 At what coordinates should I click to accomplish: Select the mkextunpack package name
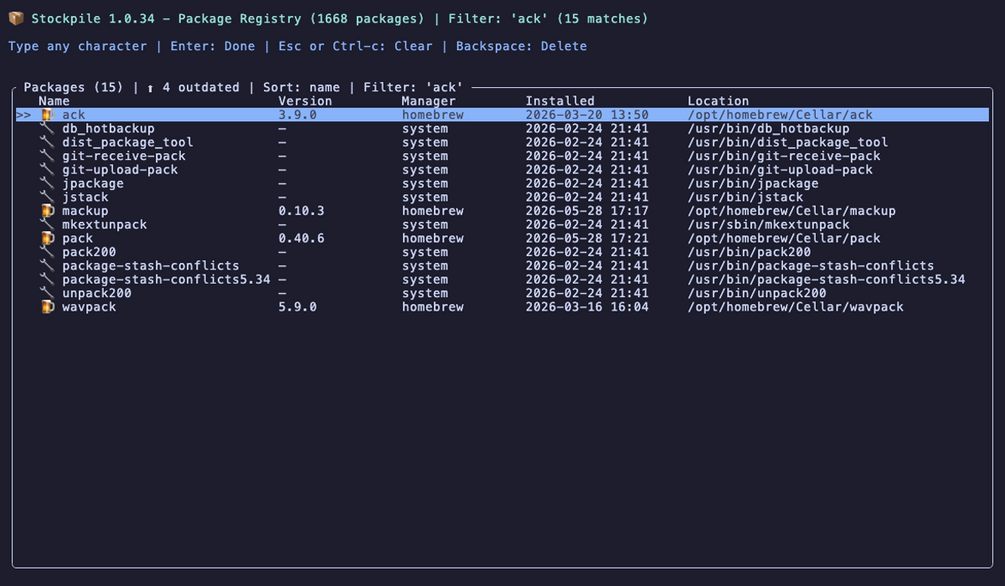[x=104, y=224]
